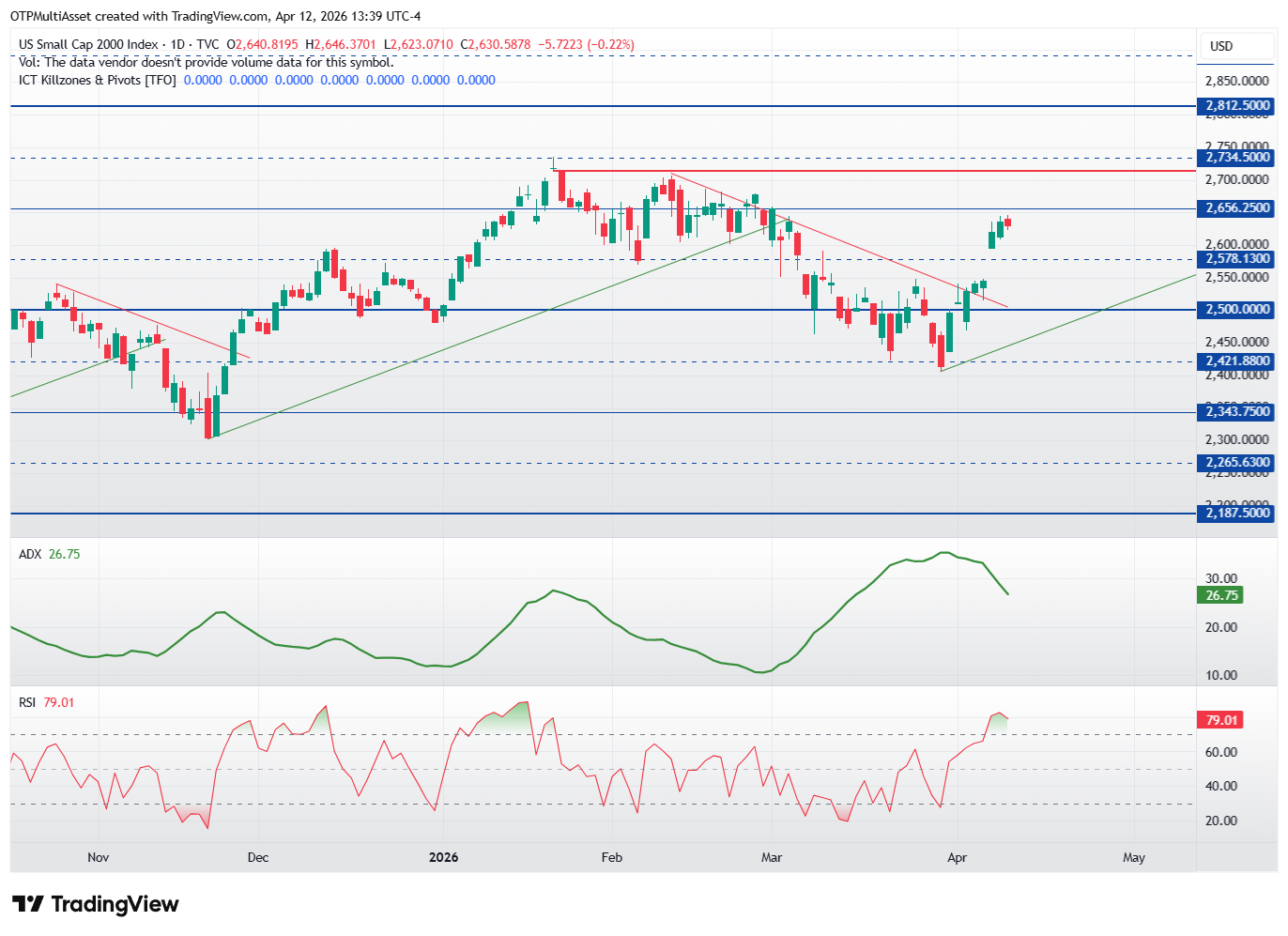Click the USD currency label
The width and height of the screenshot is (1288, 936).
tap(1221, 46)
